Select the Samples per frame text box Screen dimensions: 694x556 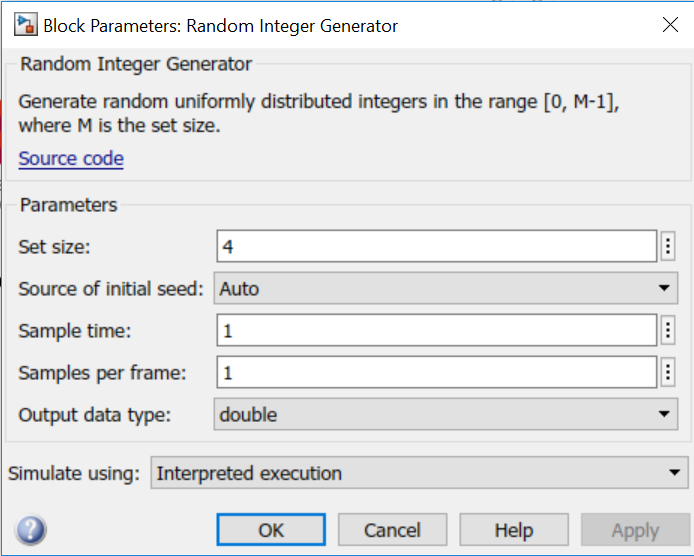coord(436,372)
